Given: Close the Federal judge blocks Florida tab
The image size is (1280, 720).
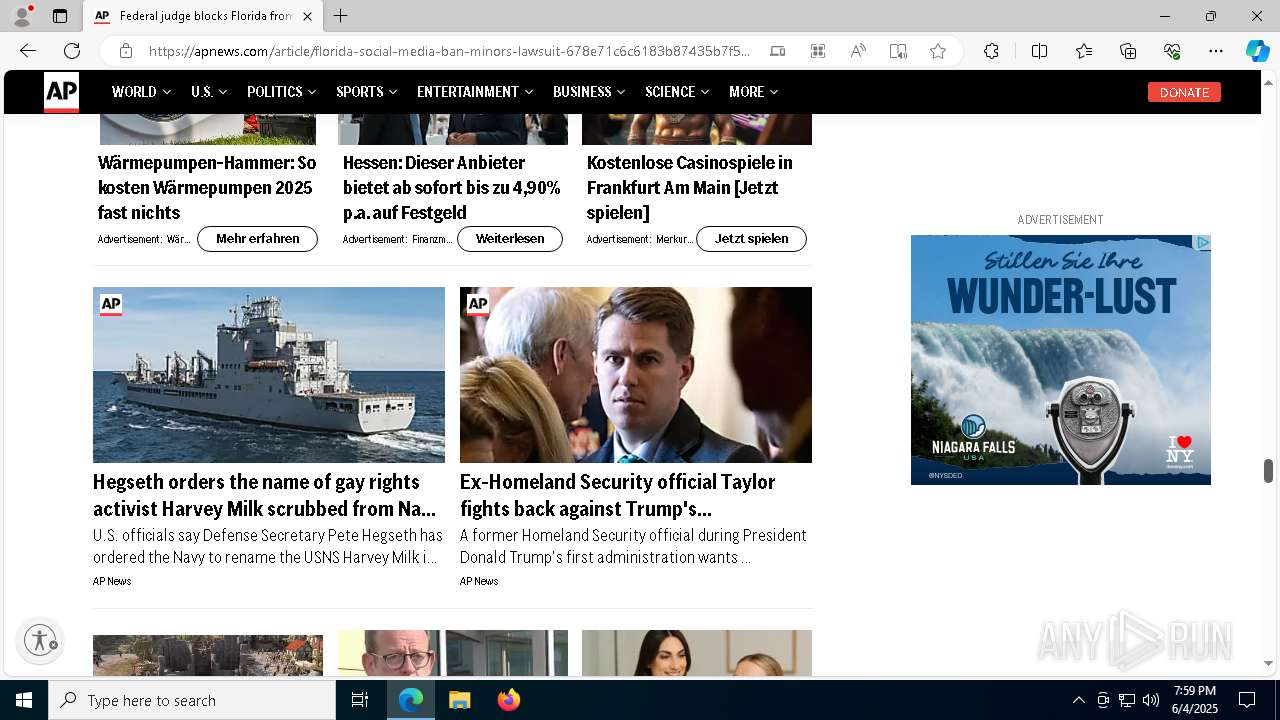Looking at the screenshot, I should pos(307,16).
